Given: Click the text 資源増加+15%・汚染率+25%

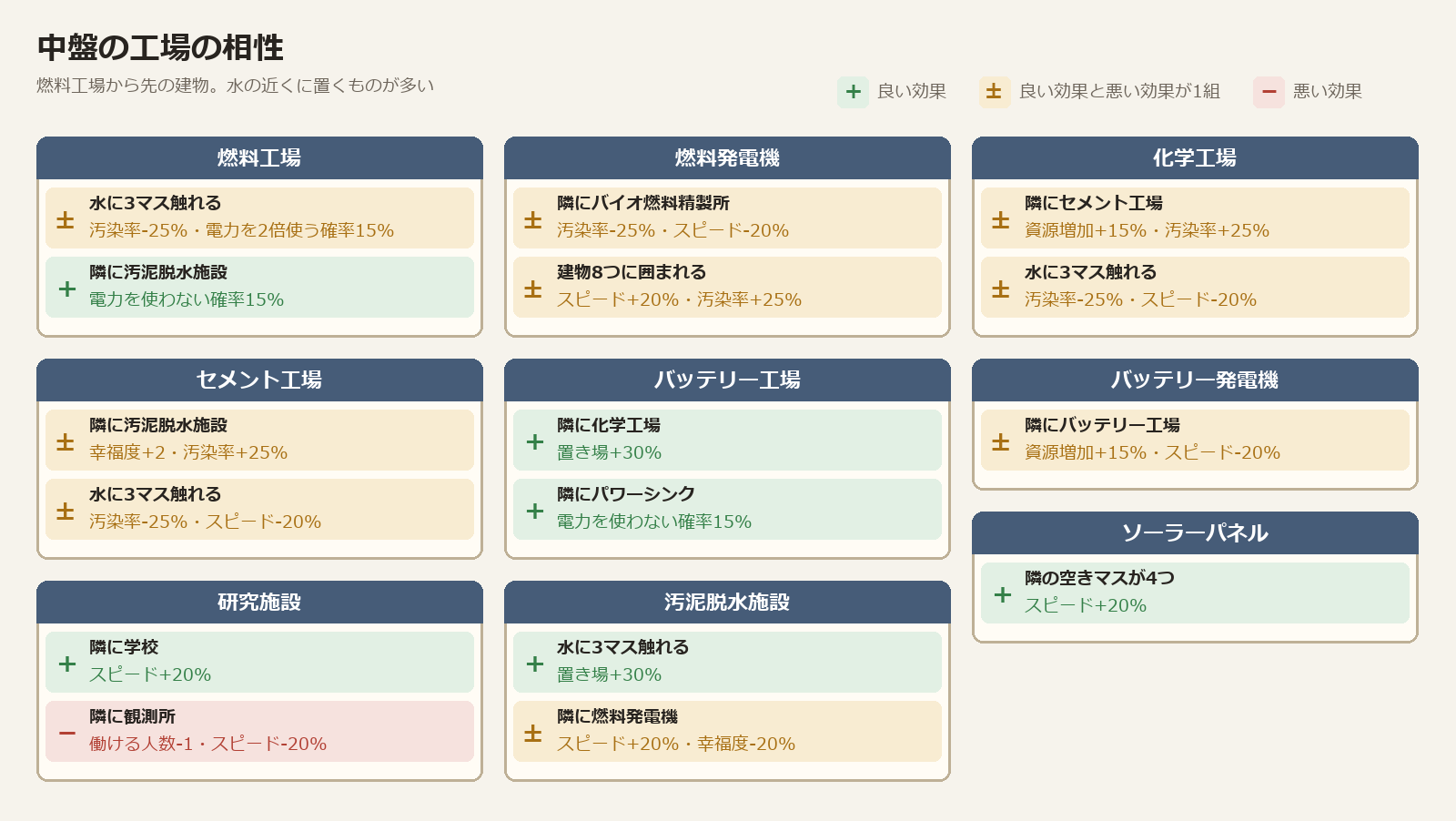Looking at the screenshot, I should [x=1147, y=230].
